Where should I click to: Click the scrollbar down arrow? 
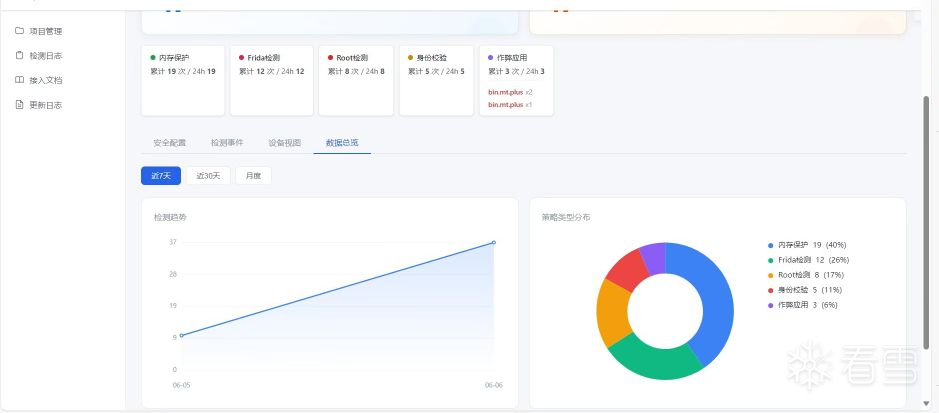927,402
